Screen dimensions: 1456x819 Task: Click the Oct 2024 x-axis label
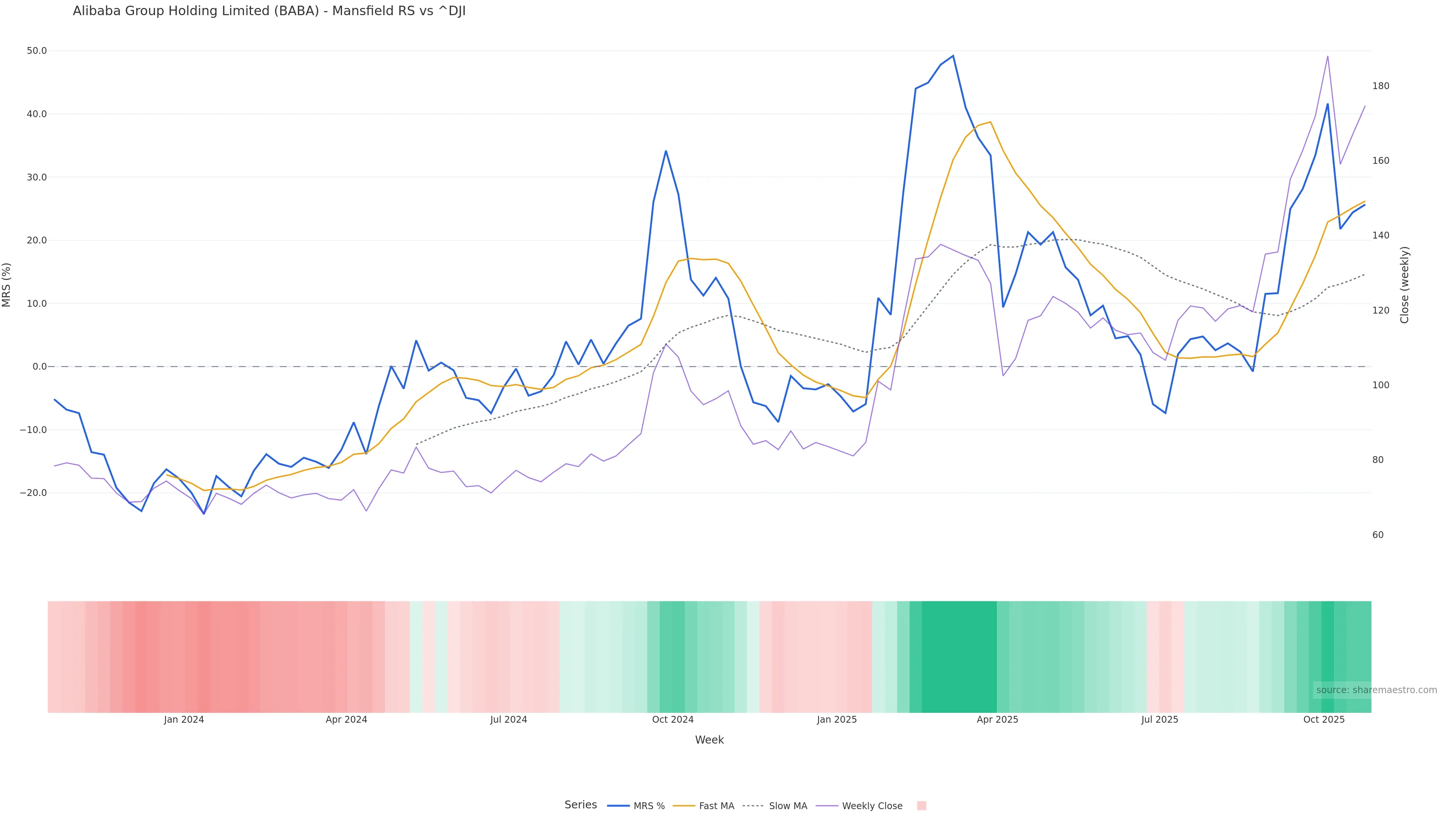pyautogui.click(x=673, y=720)
